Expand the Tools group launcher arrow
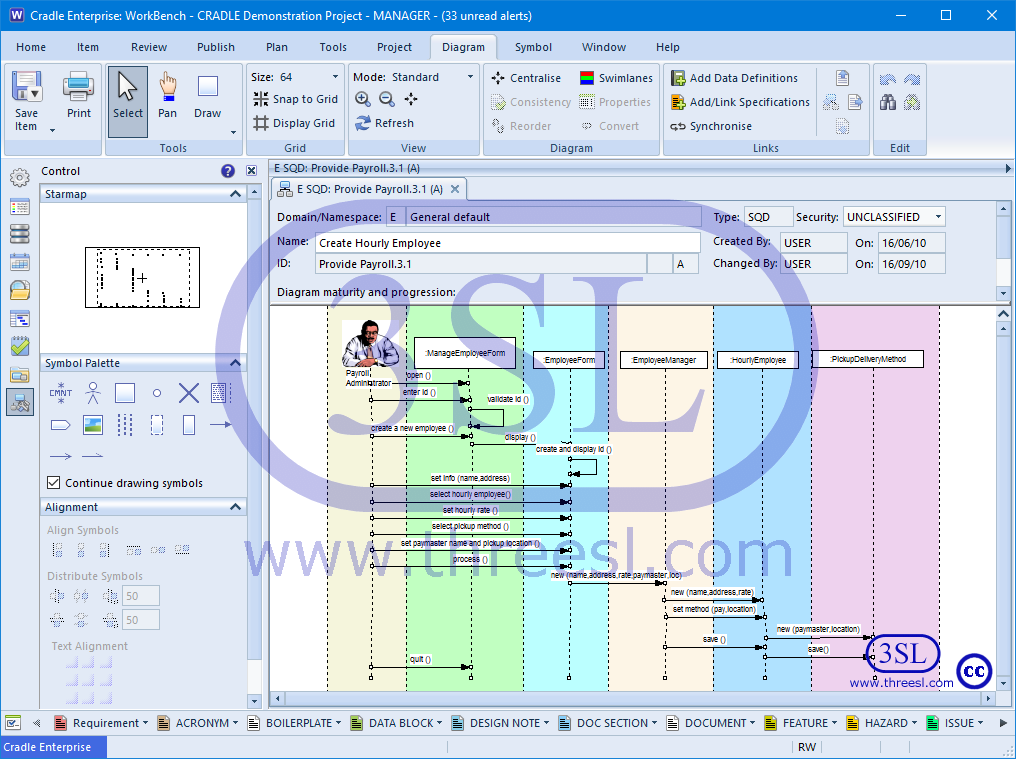The width and height of the screenshot is (1016, 759). (x=233, y=133)
